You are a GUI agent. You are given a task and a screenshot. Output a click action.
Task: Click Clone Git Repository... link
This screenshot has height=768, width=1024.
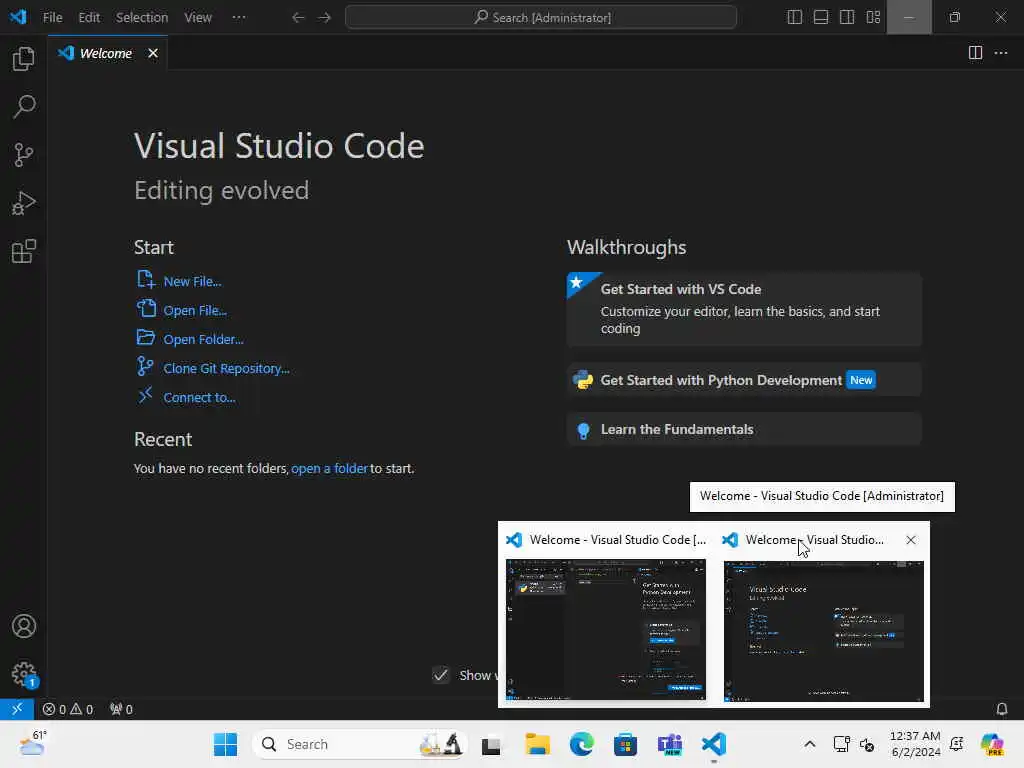[226, 368]
